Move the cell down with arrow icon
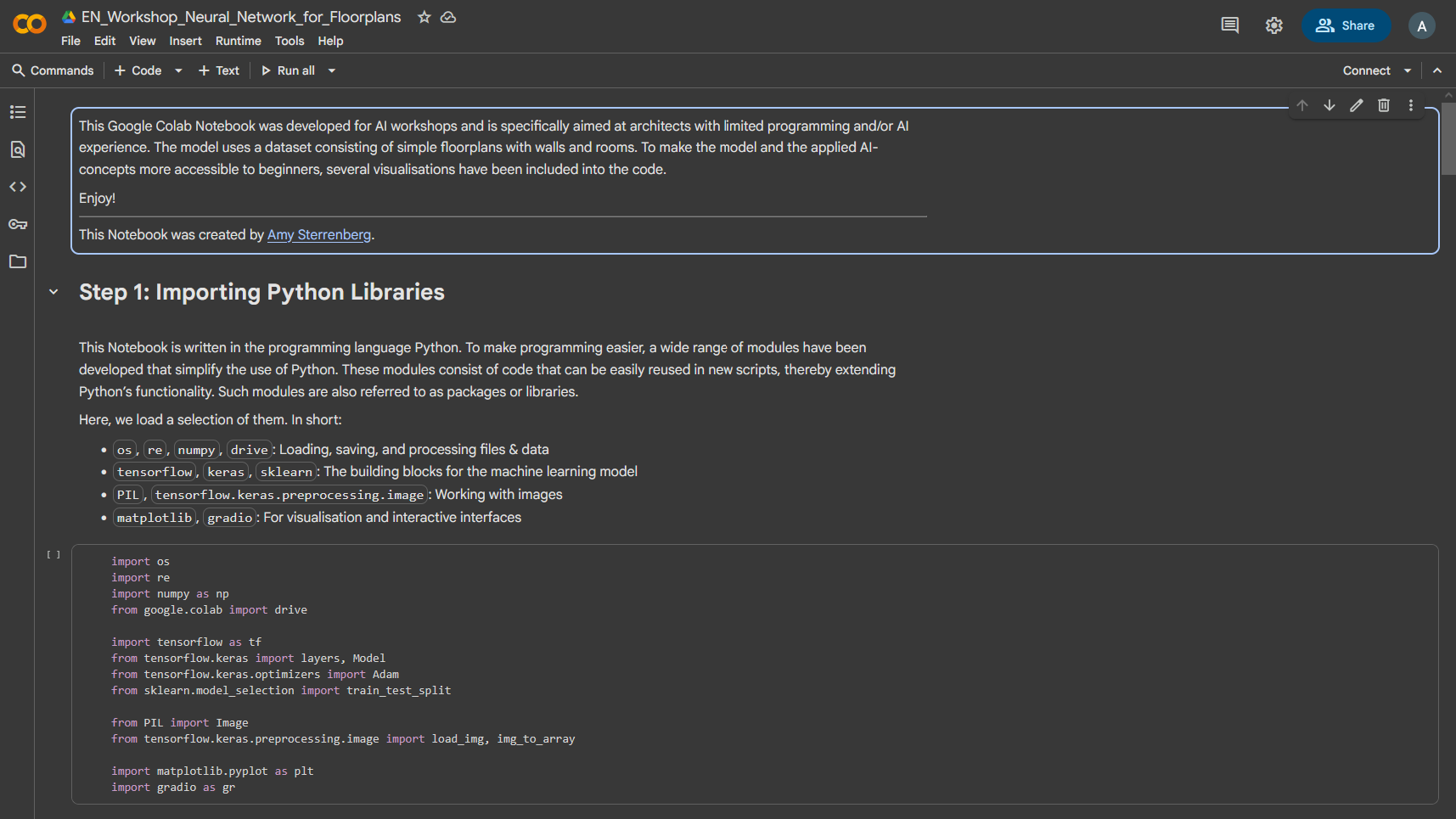Viewport: 1456px width, 819px height. [x=1330, y=105]
